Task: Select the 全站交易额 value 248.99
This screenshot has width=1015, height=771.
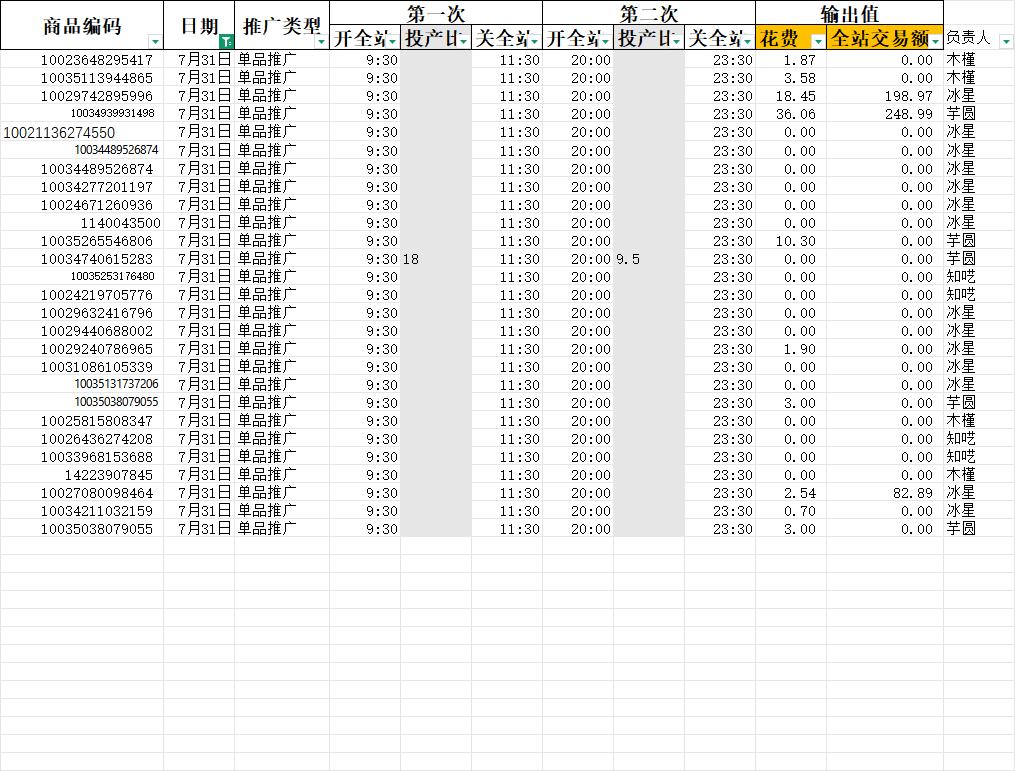Action: [909, 115]
